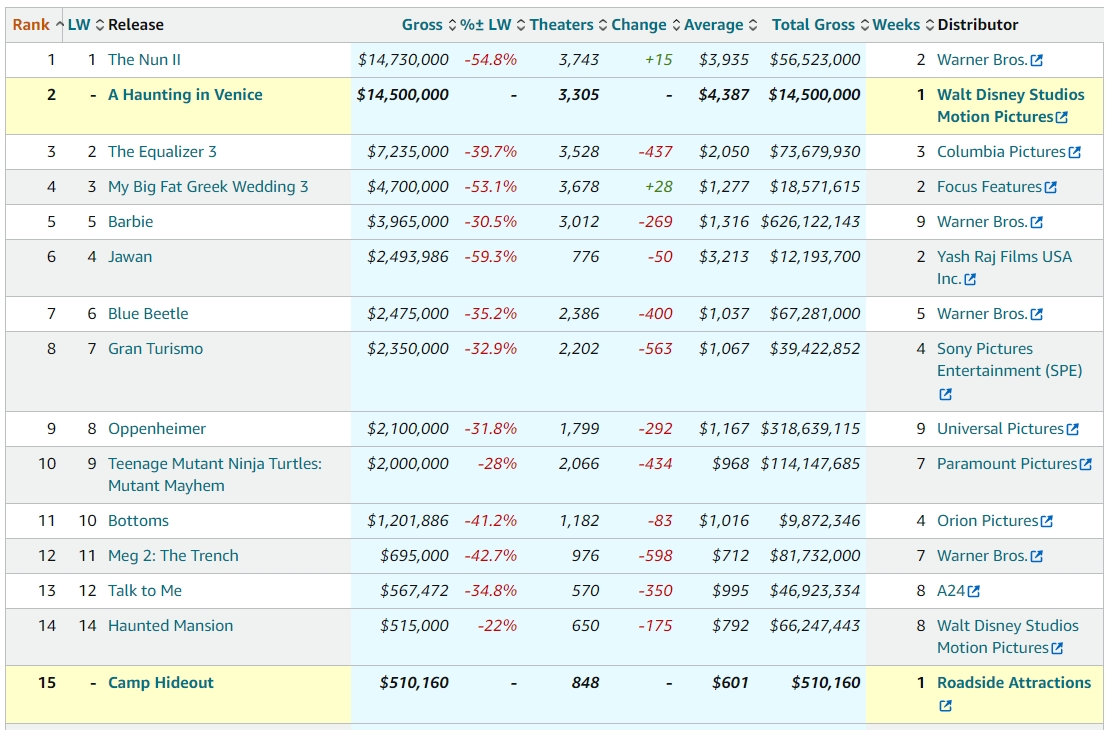Open external link icon after Yash Raj Films USA Inc.

point(970,279)
